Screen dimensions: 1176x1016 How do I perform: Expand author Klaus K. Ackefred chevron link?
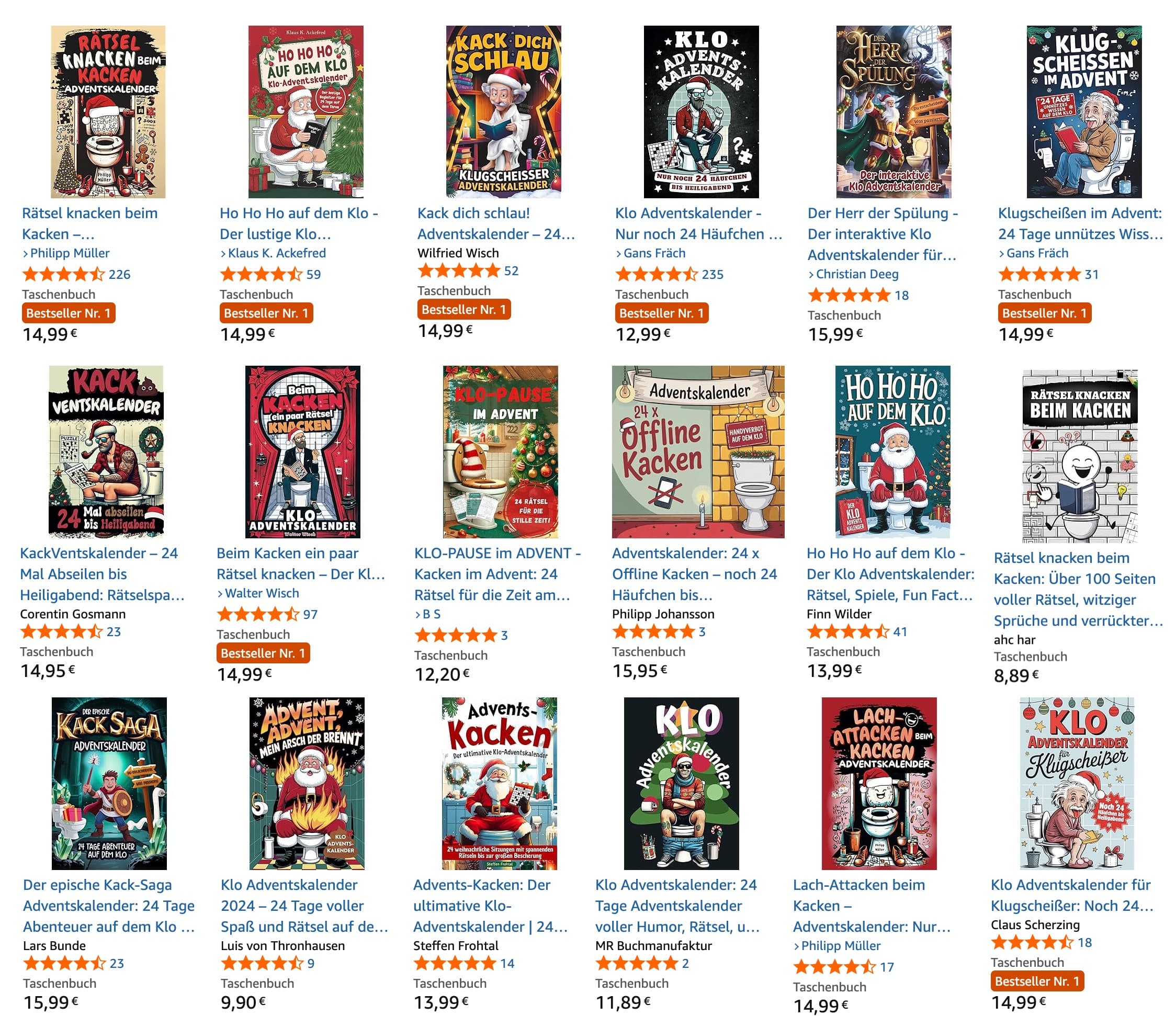tap(273, 253)
